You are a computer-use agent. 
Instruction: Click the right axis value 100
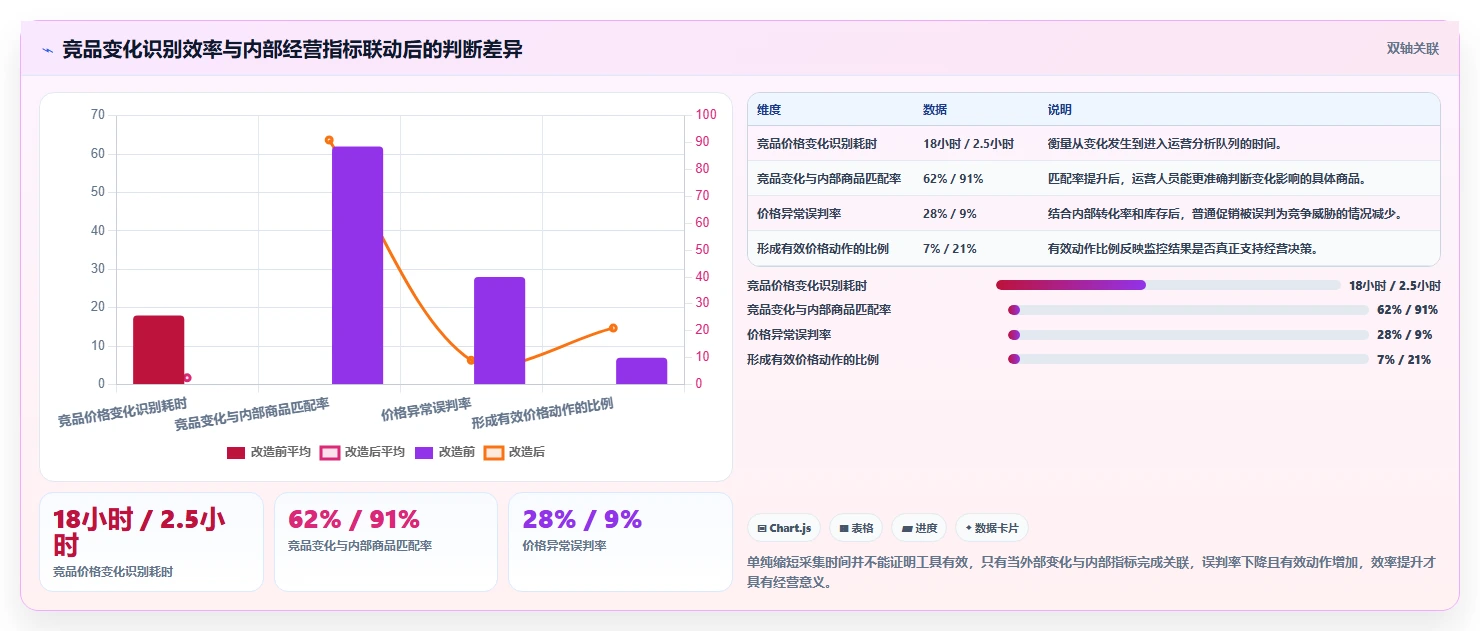(706, 115)
